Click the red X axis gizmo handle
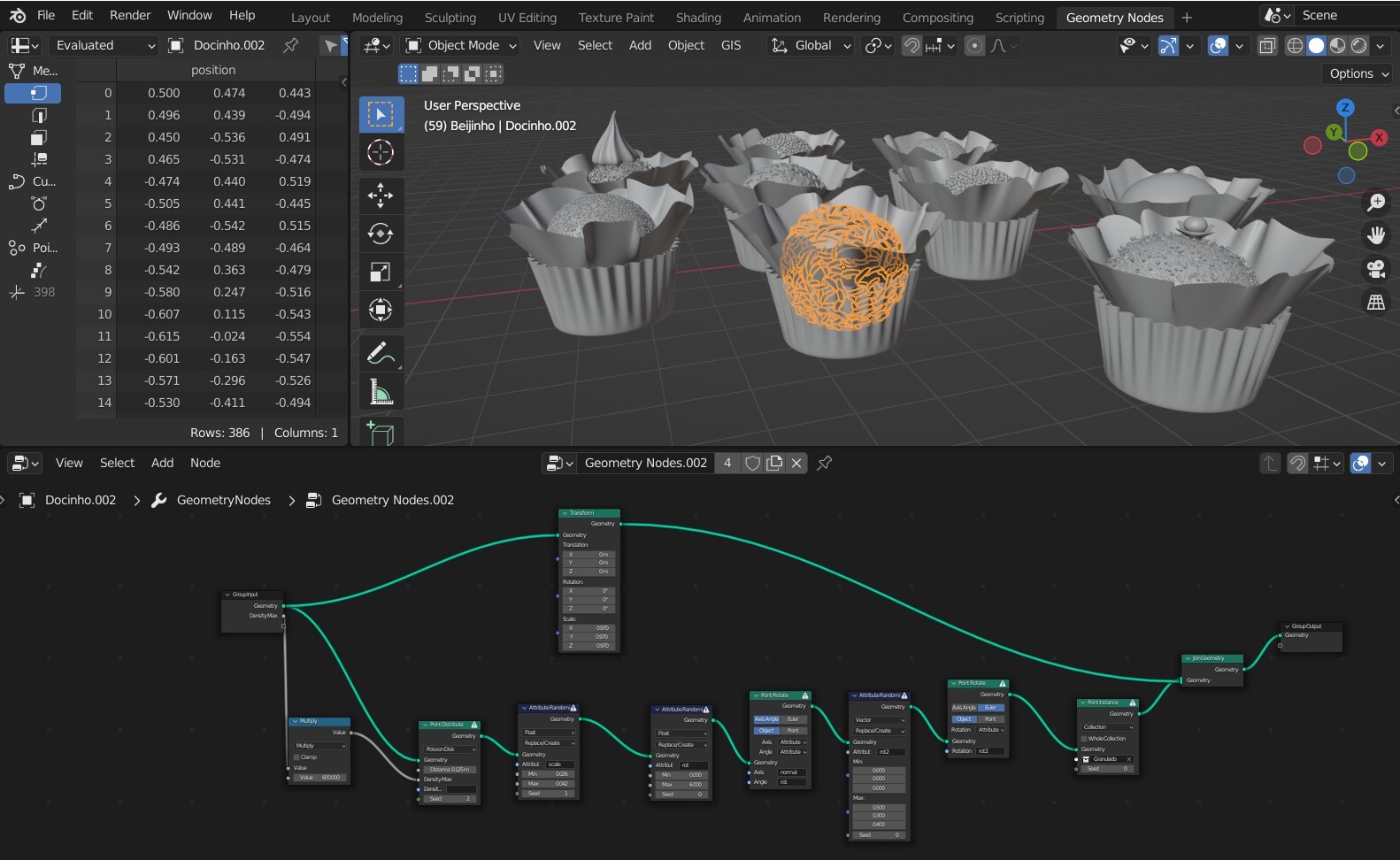Screen dimensions: 1400x860 coord(1378,137)
